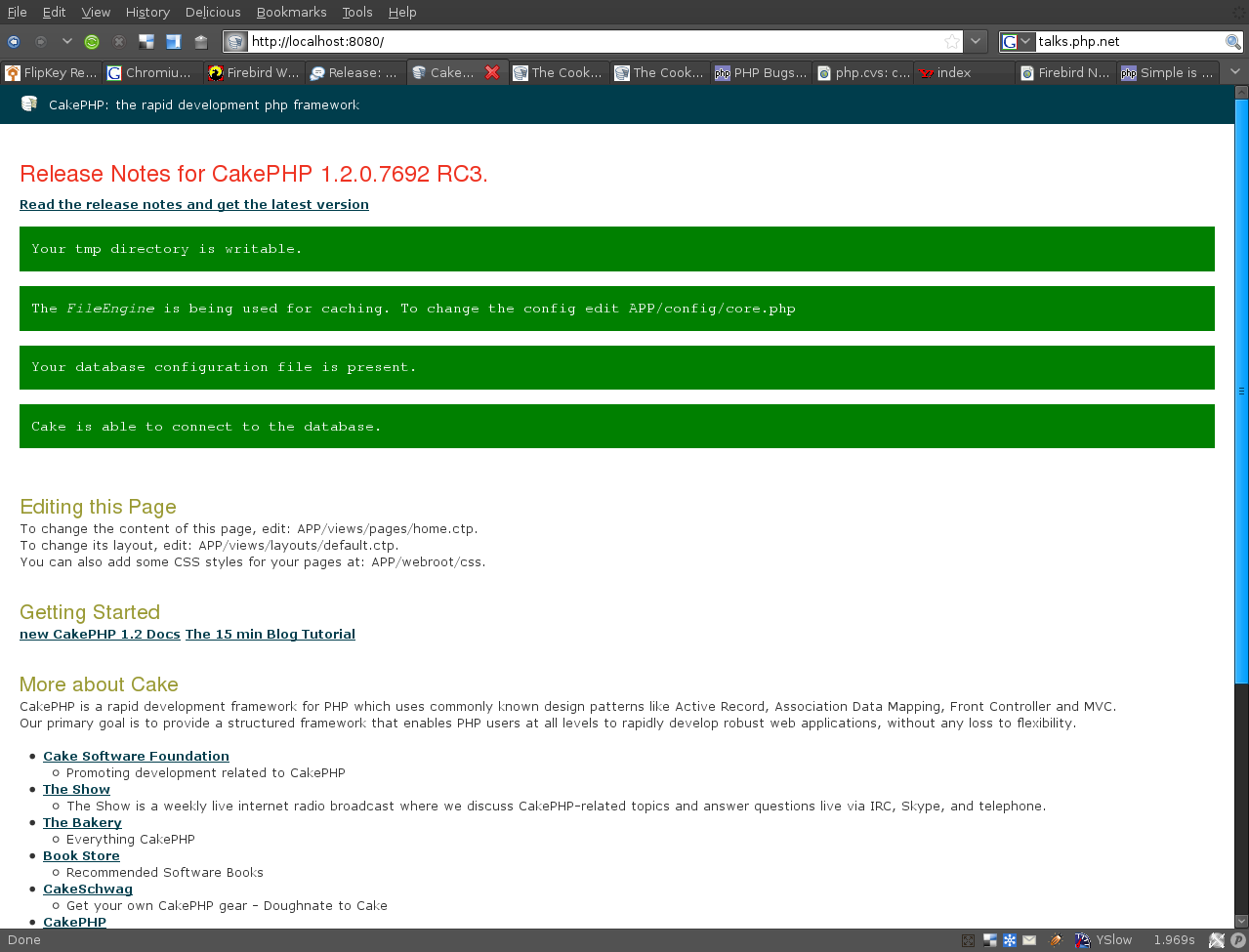Click the 'Read the release notes' link
1249x952 pixels.
click(x=194, y=204)
